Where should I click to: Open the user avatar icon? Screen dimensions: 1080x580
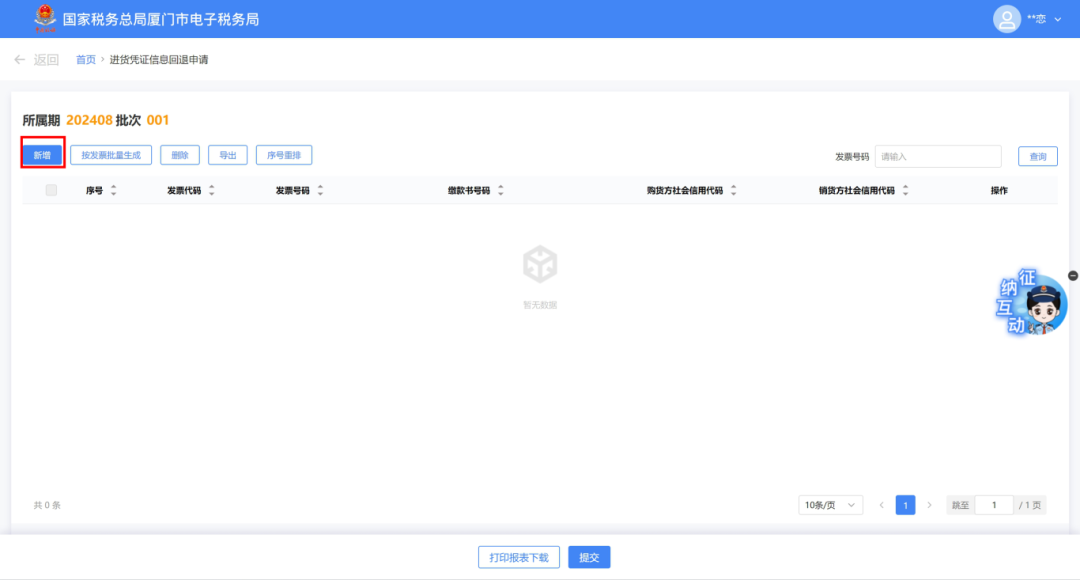click(x=1006, y=19)
